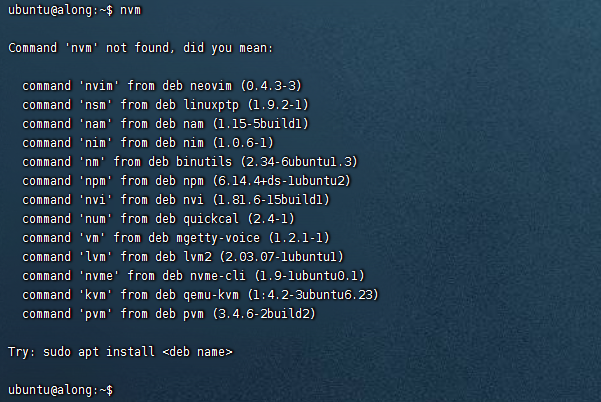Click the 'vm' from deb mgetty-voice line
The height and width of the screenshot is (402, 601).
(176, 238)
